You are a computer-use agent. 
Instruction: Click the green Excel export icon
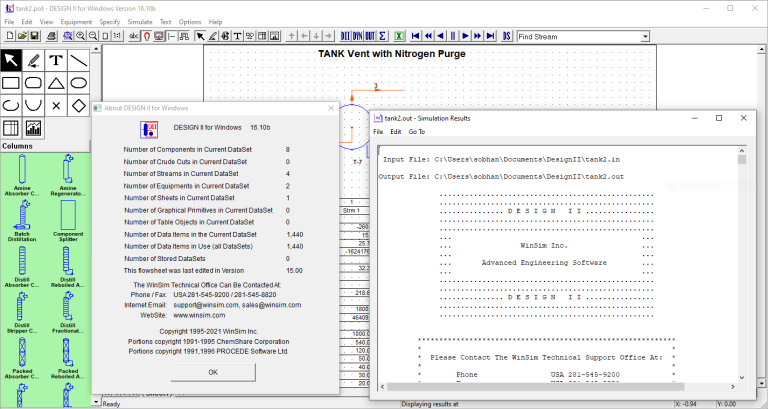coord(399,36)
